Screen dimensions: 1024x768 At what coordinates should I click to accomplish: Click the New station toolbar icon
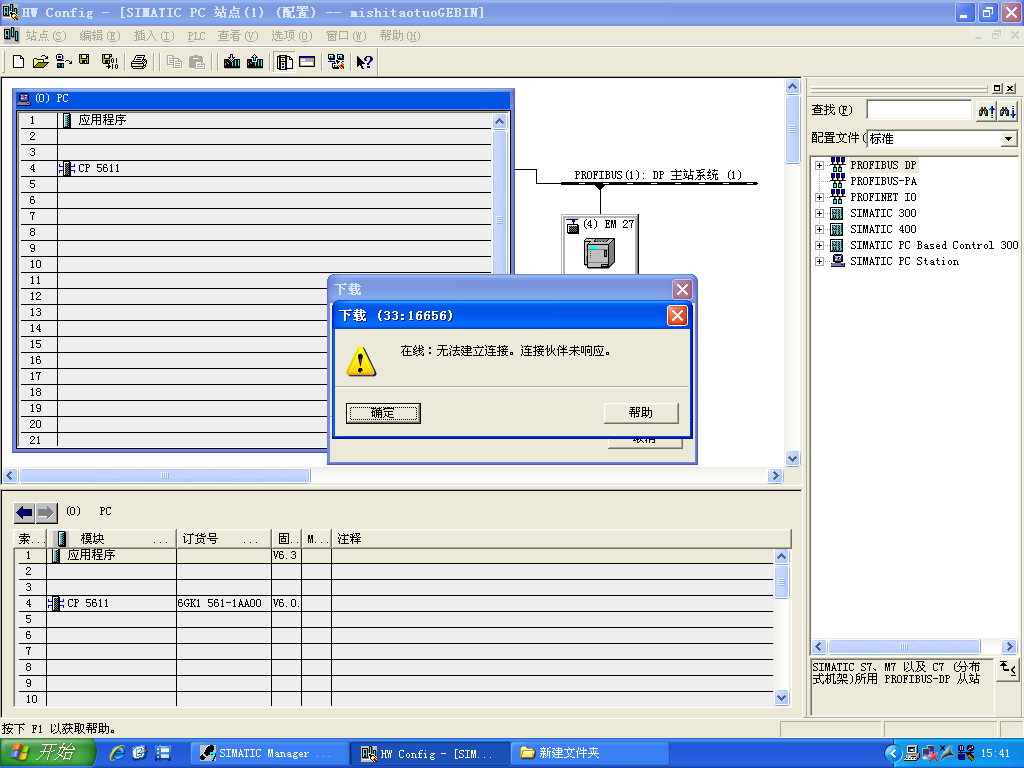pos(18,62)
